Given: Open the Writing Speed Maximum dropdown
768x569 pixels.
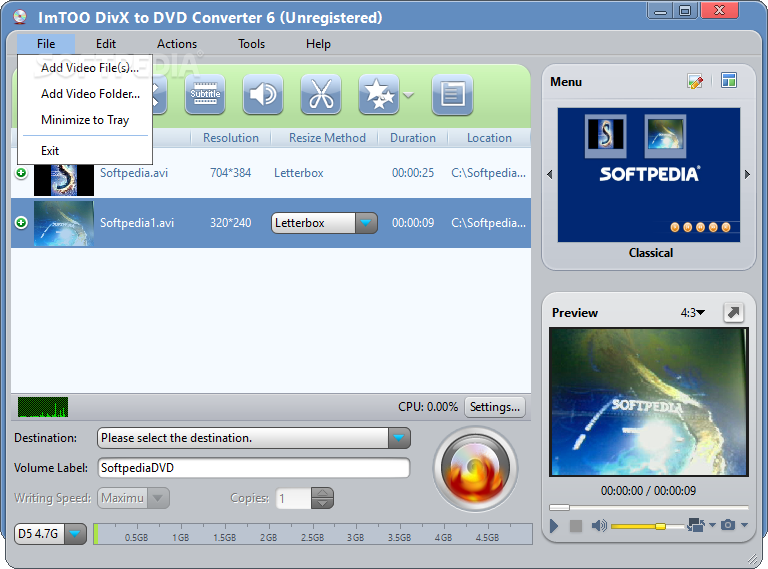Looking at the screenshot, I should [133, 498].
